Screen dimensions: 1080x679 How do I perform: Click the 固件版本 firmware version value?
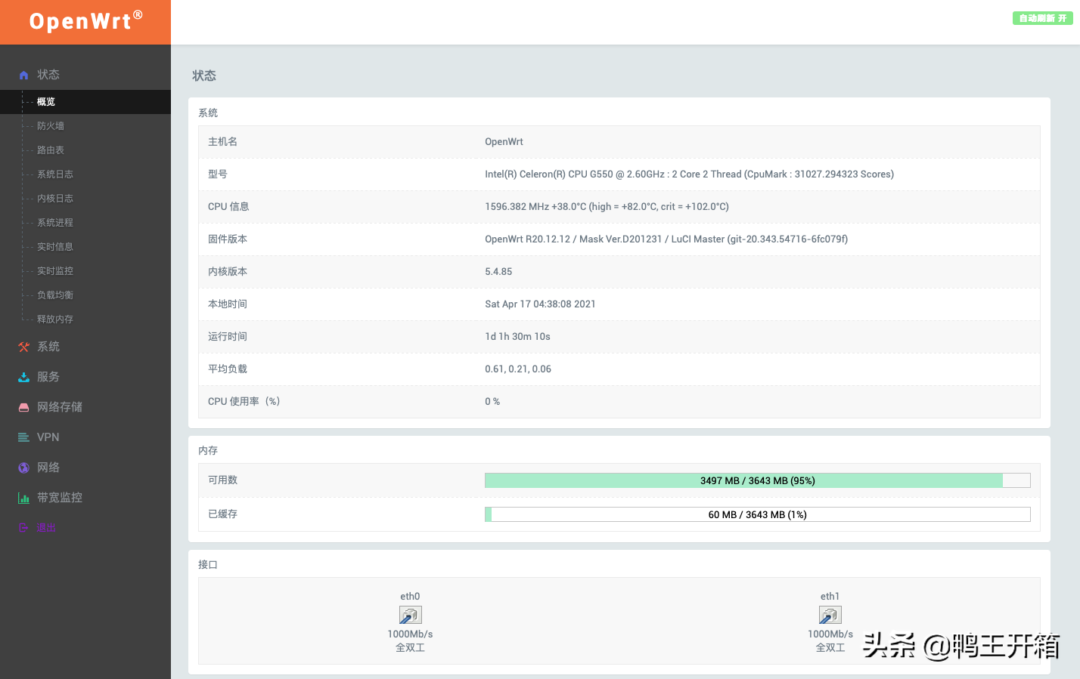click(666, 239)
